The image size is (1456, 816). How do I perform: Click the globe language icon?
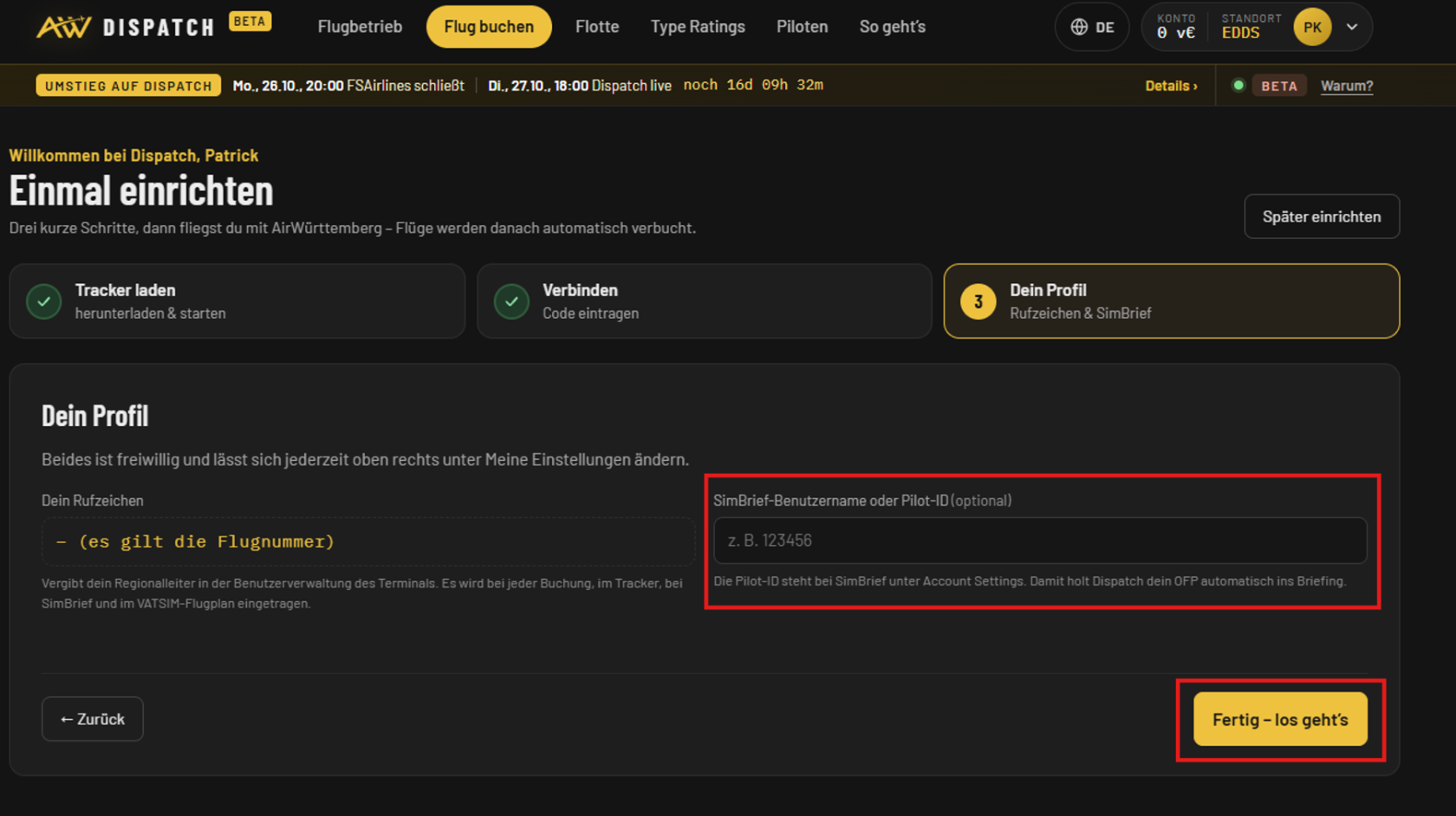1079,27
